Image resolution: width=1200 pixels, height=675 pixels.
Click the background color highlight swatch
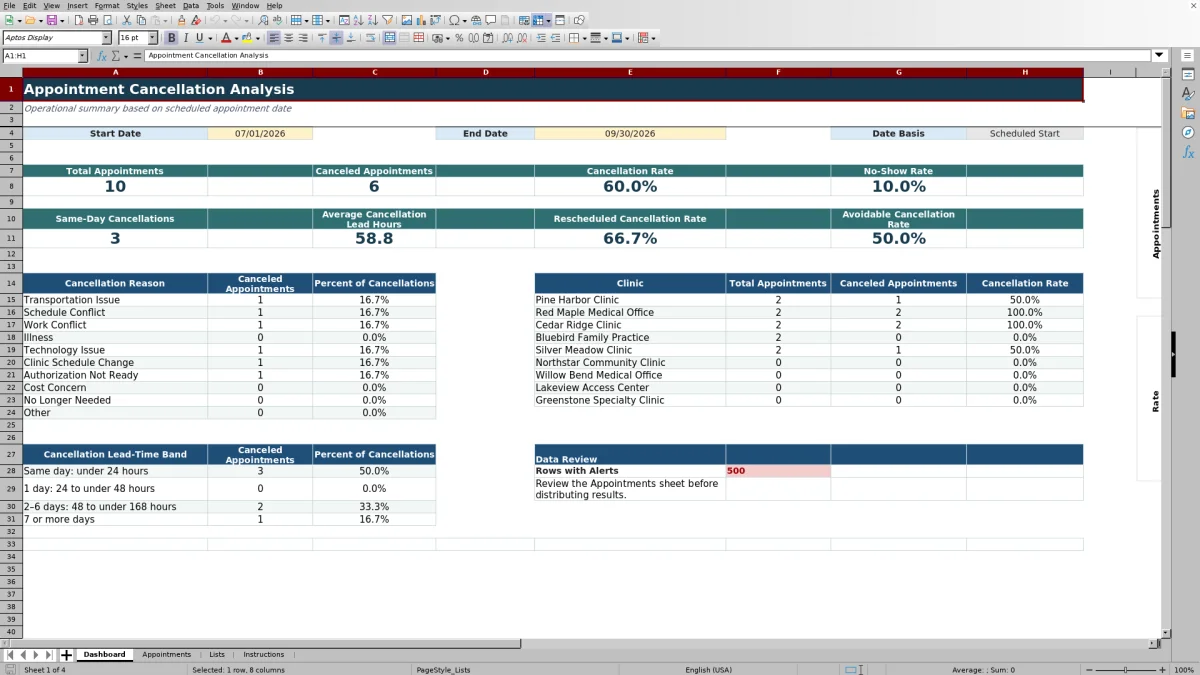click(x=247, y=38)
